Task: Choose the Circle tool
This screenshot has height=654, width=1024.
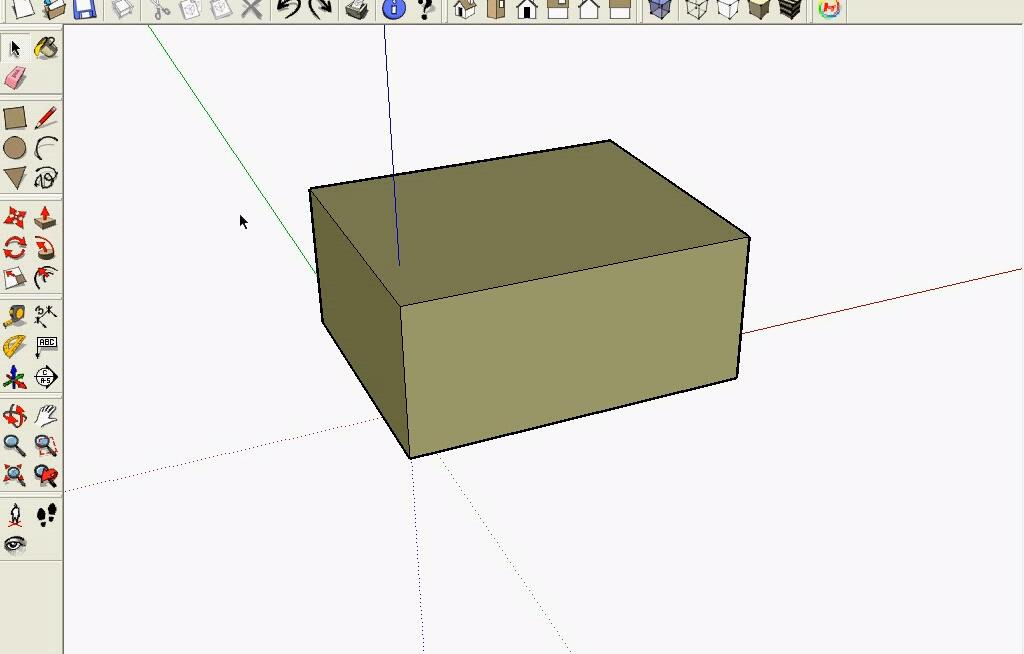Action: pos(15,149)
